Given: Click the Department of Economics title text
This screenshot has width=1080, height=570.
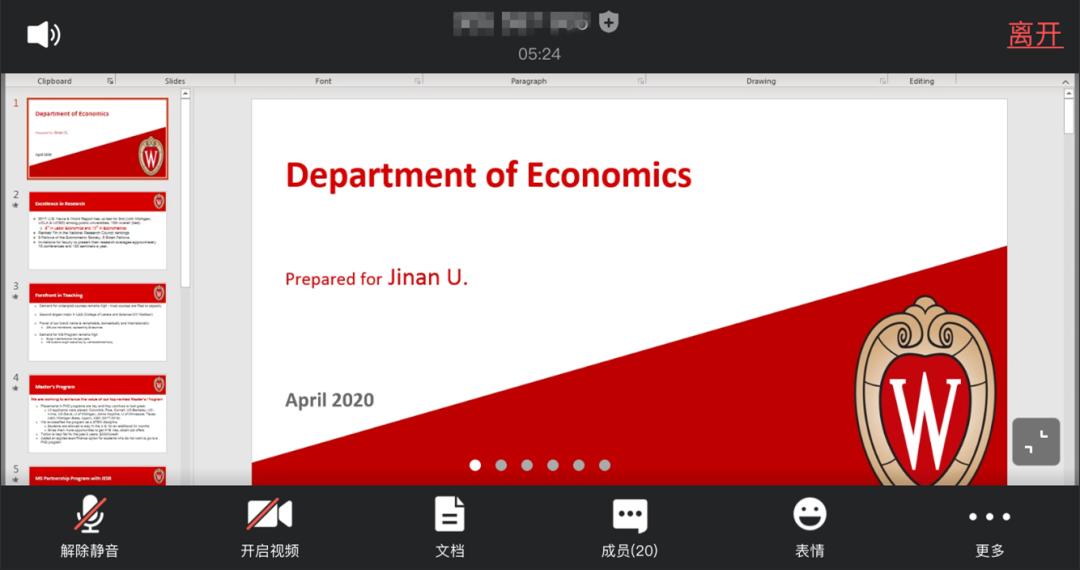Looking at the screenshot, I should (x=488, y=175).
